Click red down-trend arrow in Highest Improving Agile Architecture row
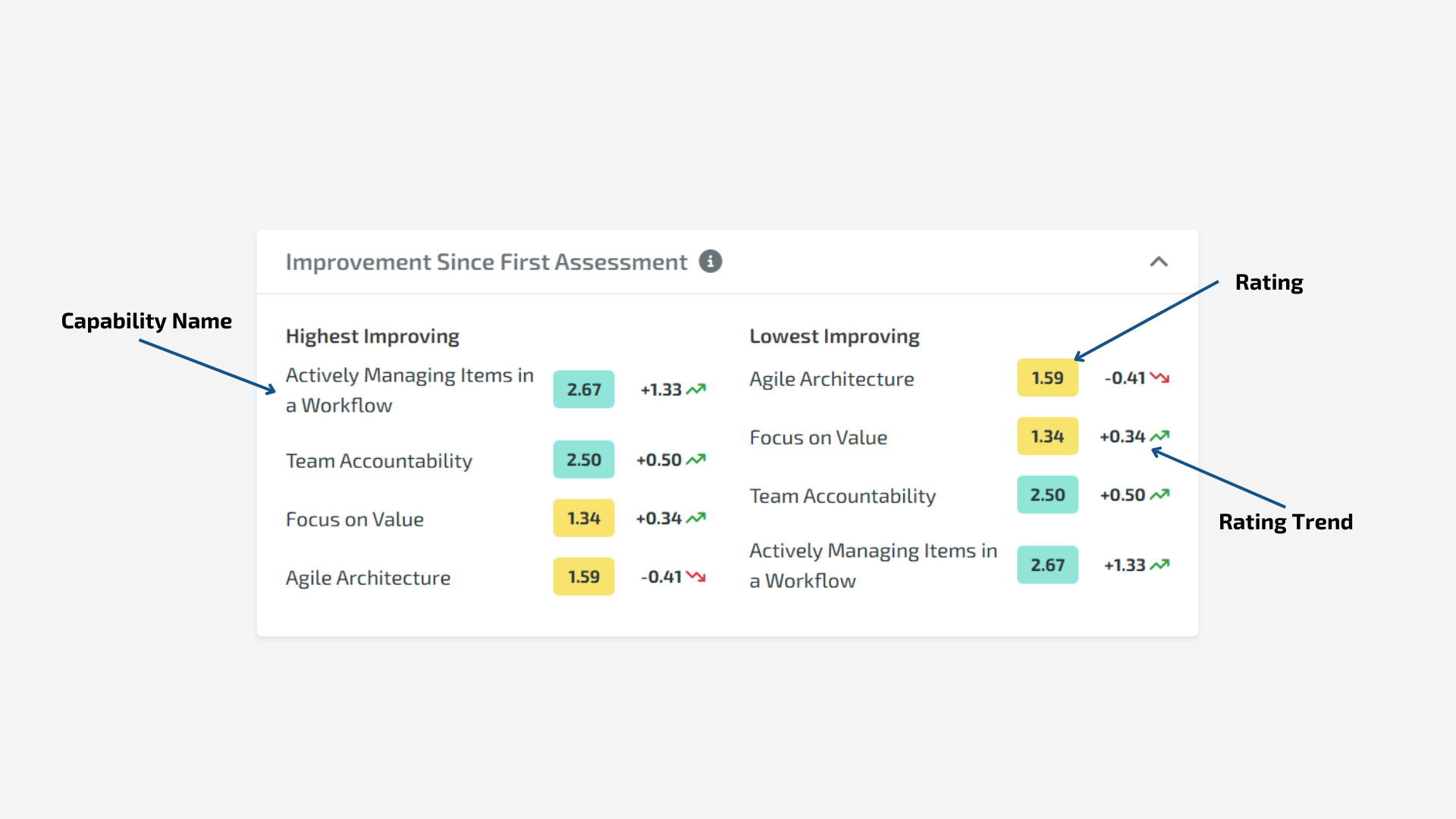 point(696,577)
